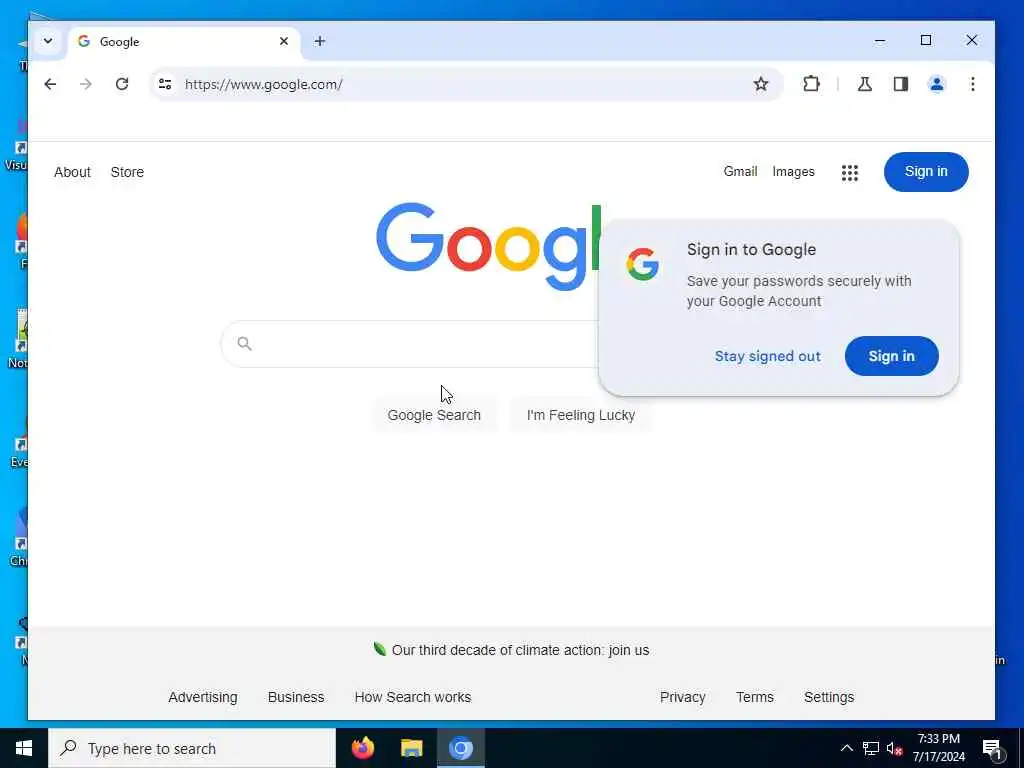Screen dimensions: 1024x768
Task: Launch Firefox from the taskbar
Action: pyautogui.click(x=363, y=748)
